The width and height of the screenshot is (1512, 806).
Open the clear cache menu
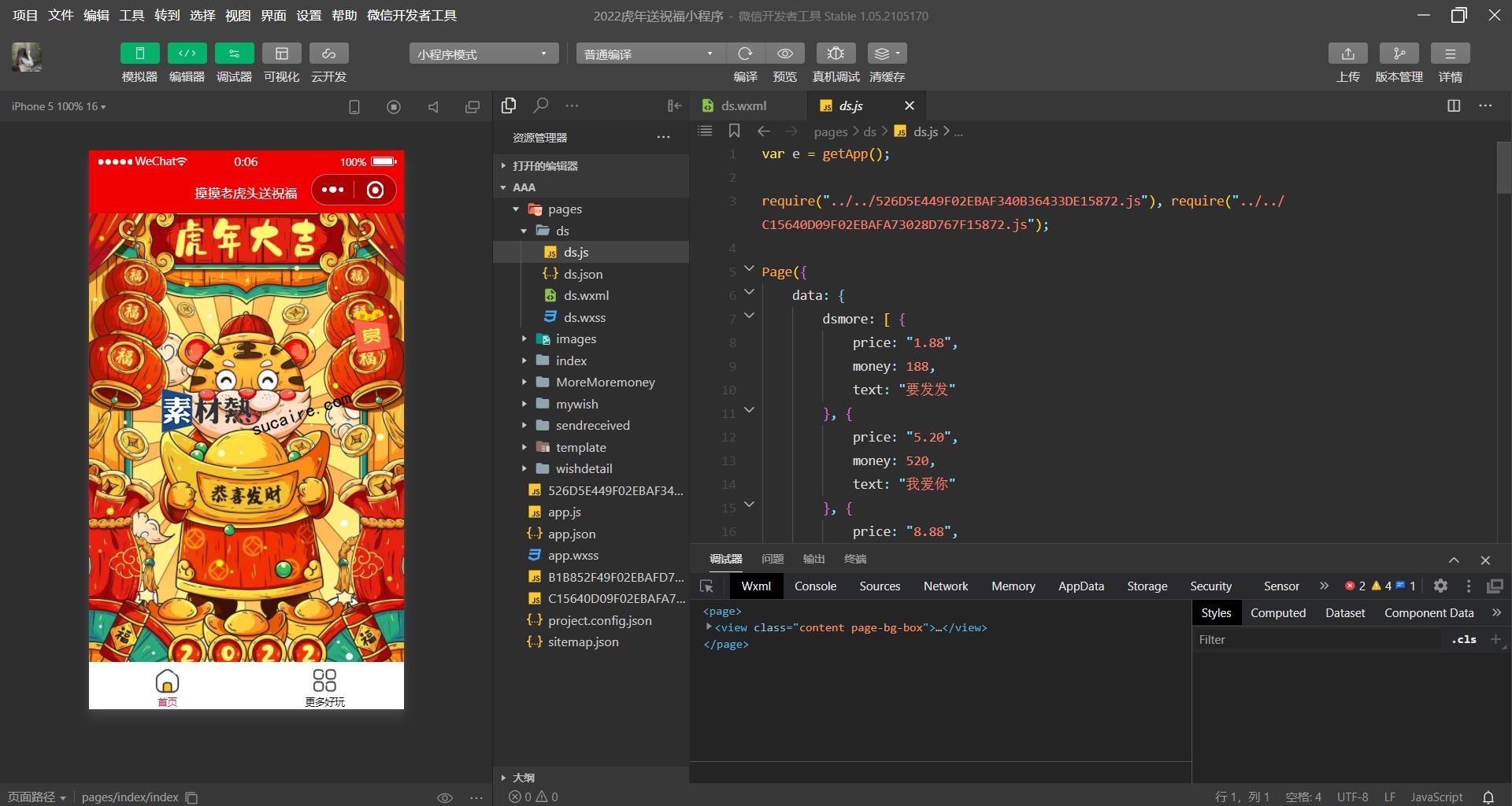pyautogui.click(x=887, y=54)
